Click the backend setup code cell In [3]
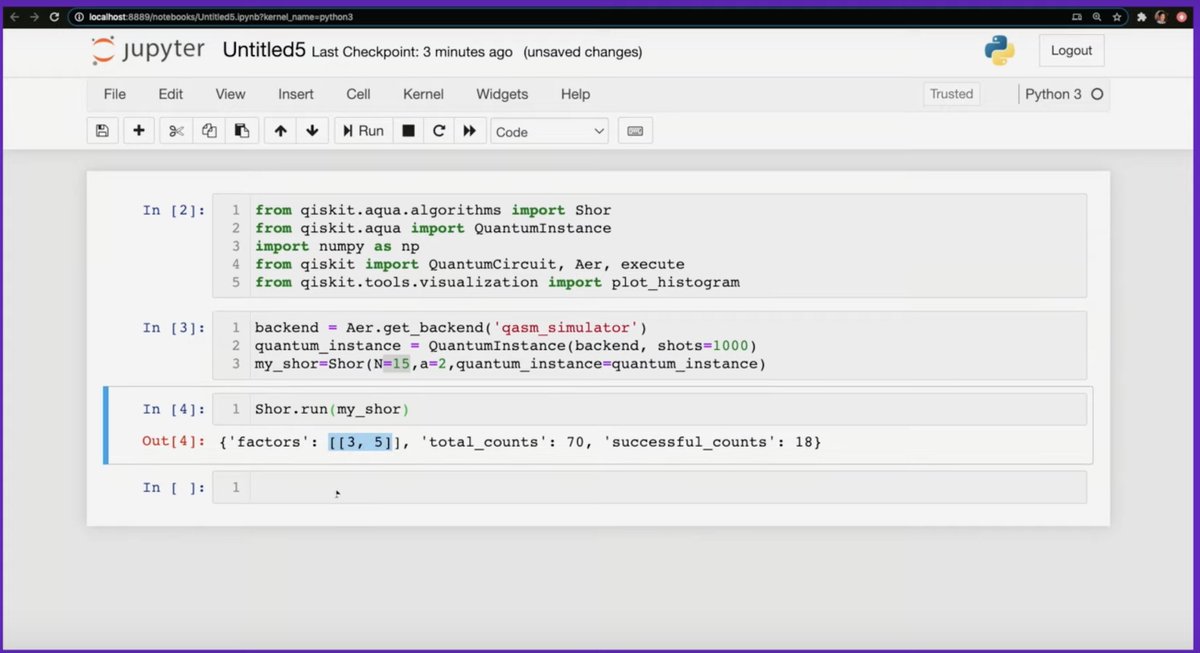The height and width of the screenshot is (653, 1200). (x=667, y=345)
